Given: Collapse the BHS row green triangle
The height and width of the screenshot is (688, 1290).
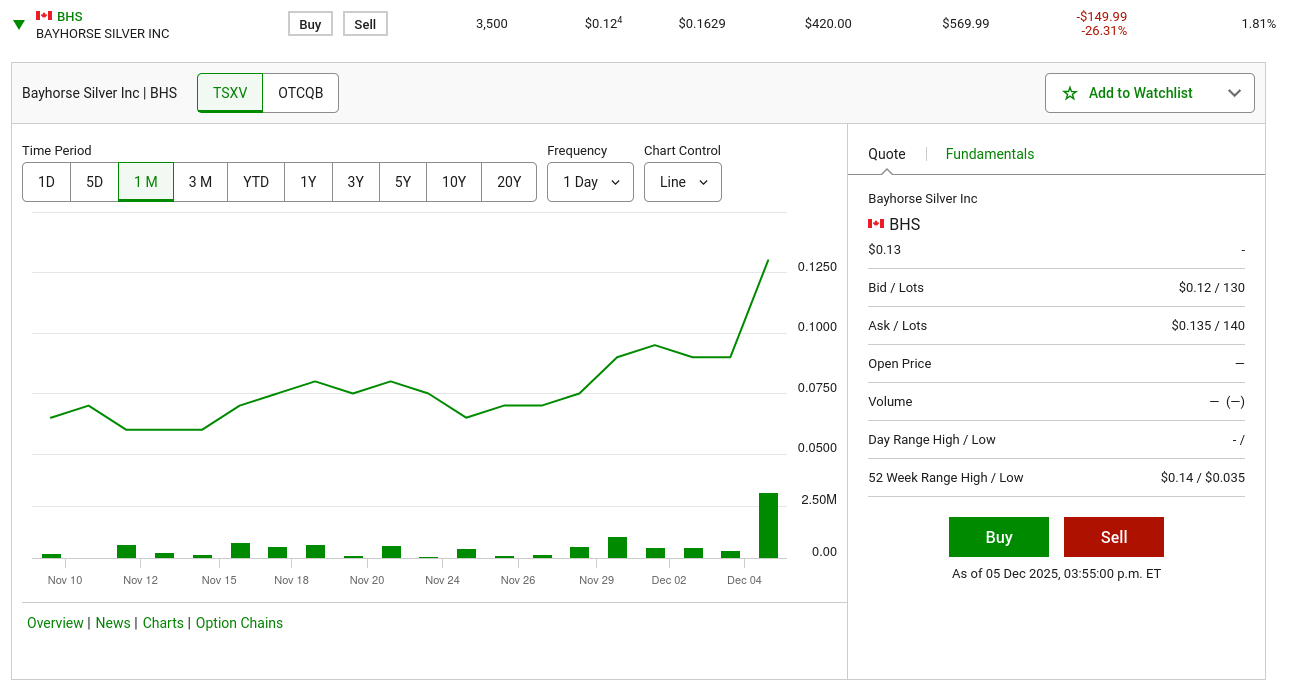Looking at the screenshot, I should tap(18, 24).
